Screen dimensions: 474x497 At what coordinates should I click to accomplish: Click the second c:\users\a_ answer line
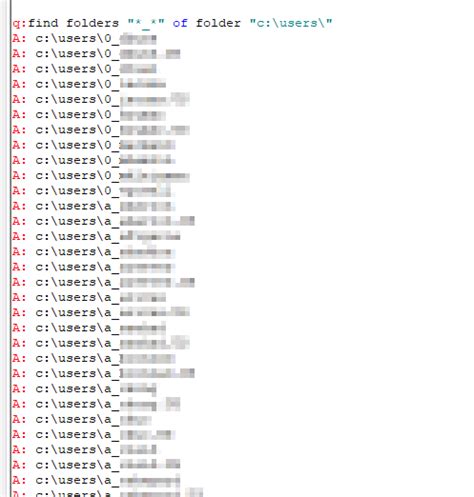(x=103, y=222)
